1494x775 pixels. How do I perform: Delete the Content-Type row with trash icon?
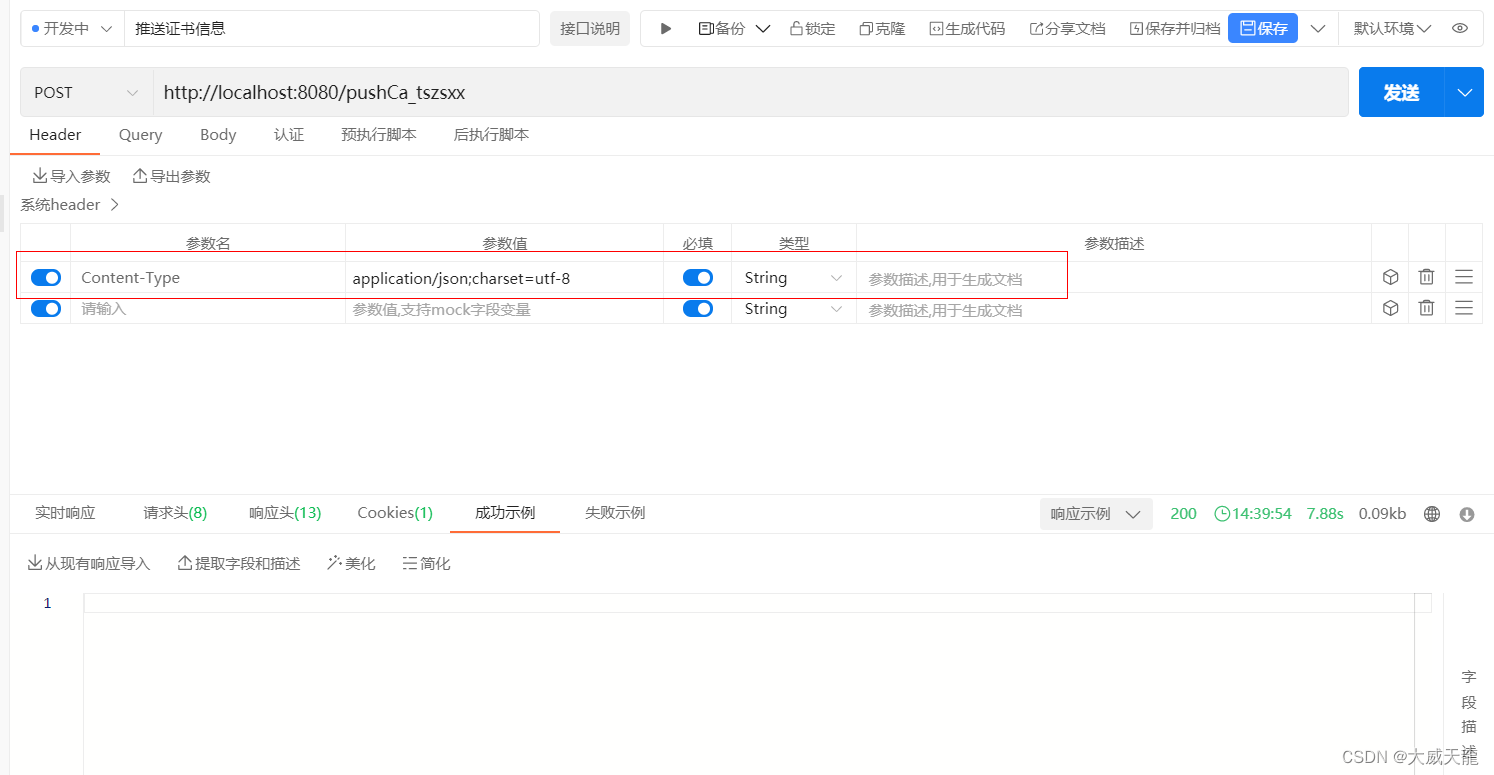1427,277
